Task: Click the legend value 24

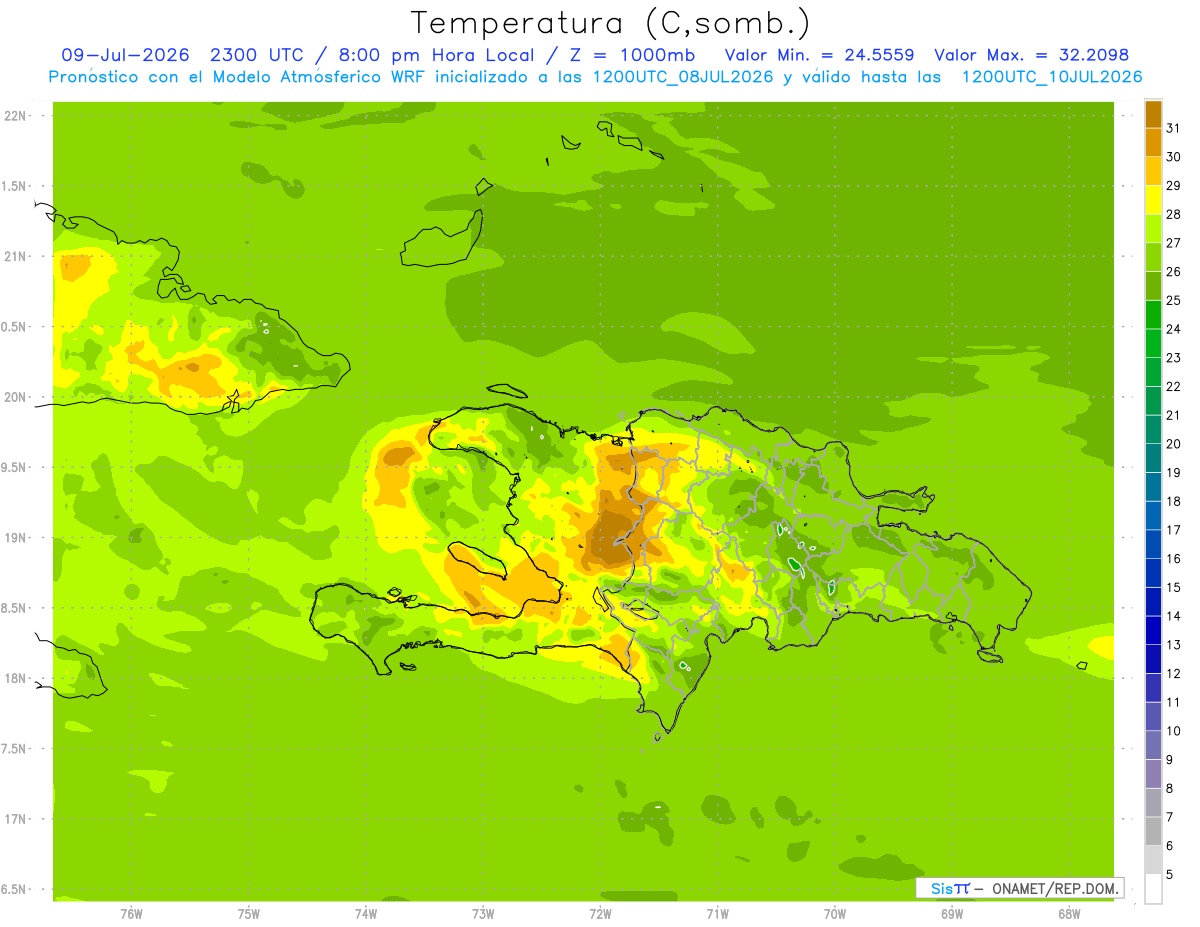Action: 1174,329
